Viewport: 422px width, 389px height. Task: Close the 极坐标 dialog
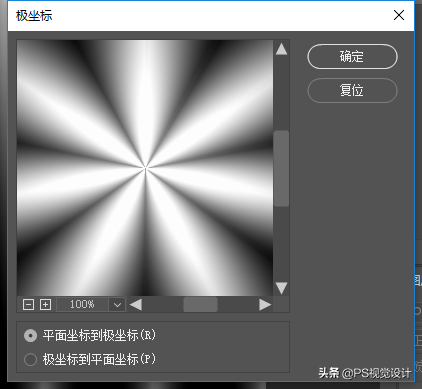tap(399, 15)
